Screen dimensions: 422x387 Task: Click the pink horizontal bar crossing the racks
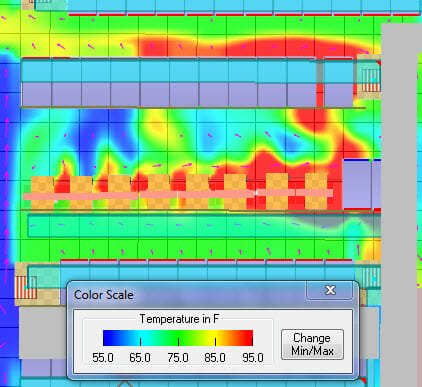[x=178, y=194]
